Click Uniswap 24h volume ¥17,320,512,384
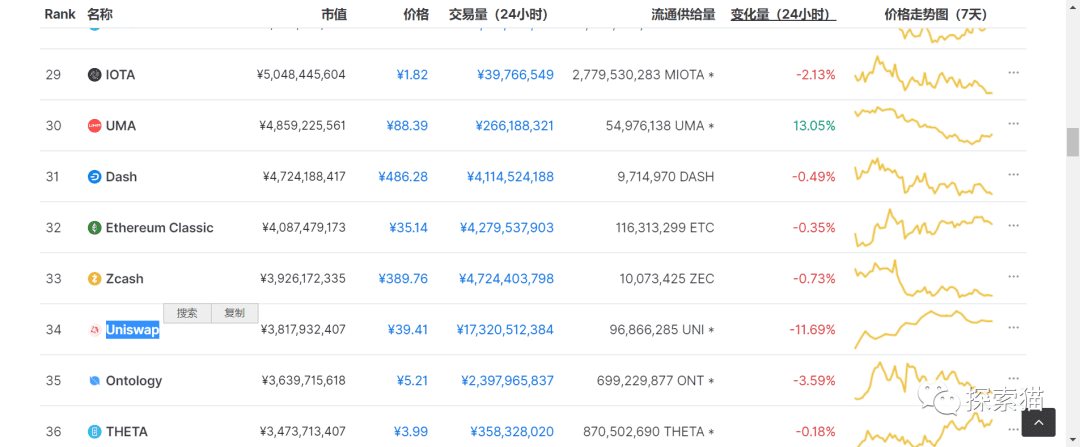The image size is (1080, 447). pyautogui.click(x=505, y=330)
